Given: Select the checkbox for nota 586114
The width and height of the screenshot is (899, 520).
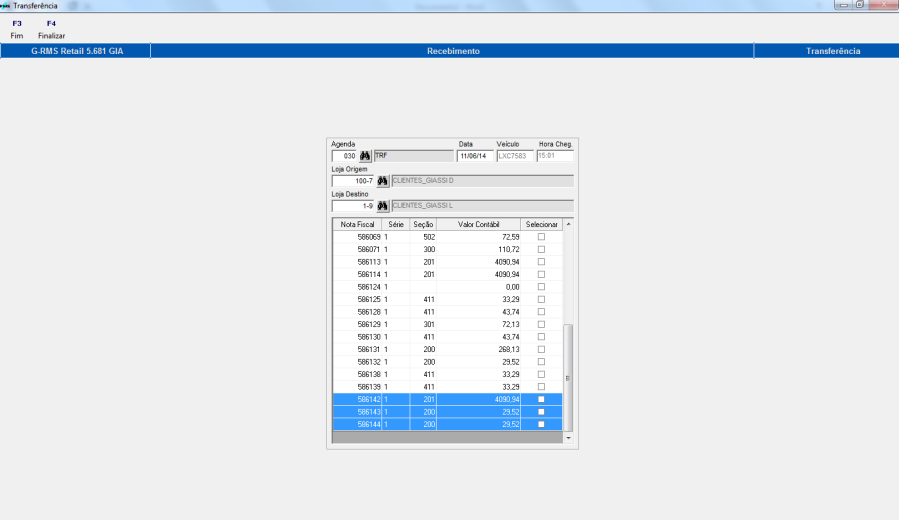Looking at the screenshot, I should 541,275.
